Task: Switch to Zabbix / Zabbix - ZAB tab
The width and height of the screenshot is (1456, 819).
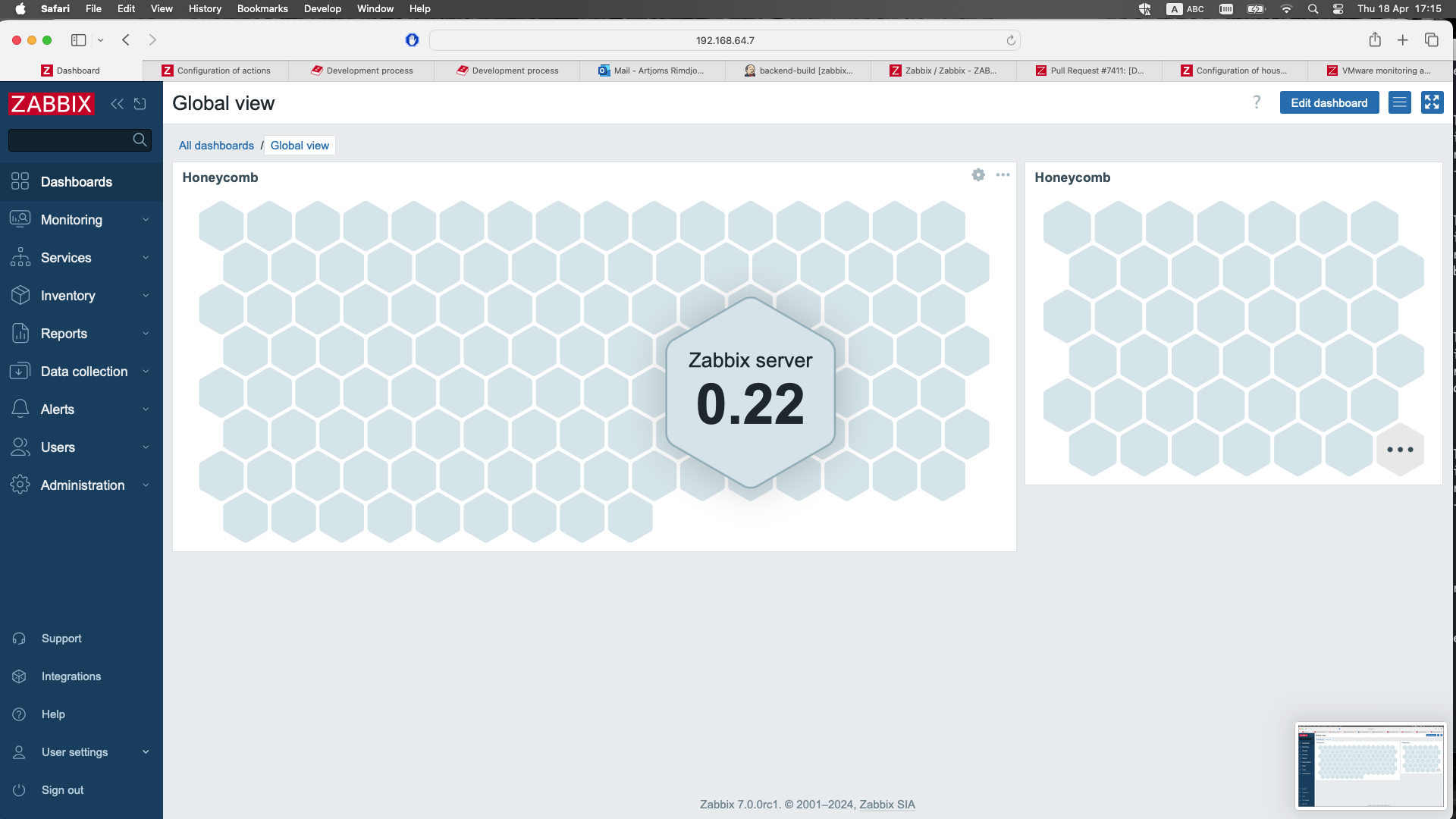Action: coord(943,71)
